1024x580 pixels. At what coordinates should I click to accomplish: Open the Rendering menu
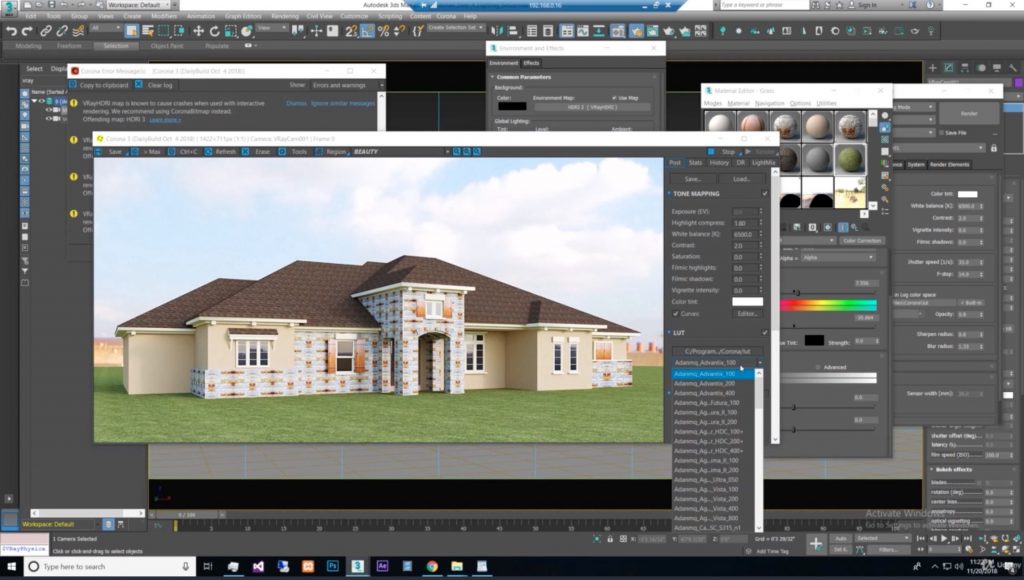click(285, 16)
